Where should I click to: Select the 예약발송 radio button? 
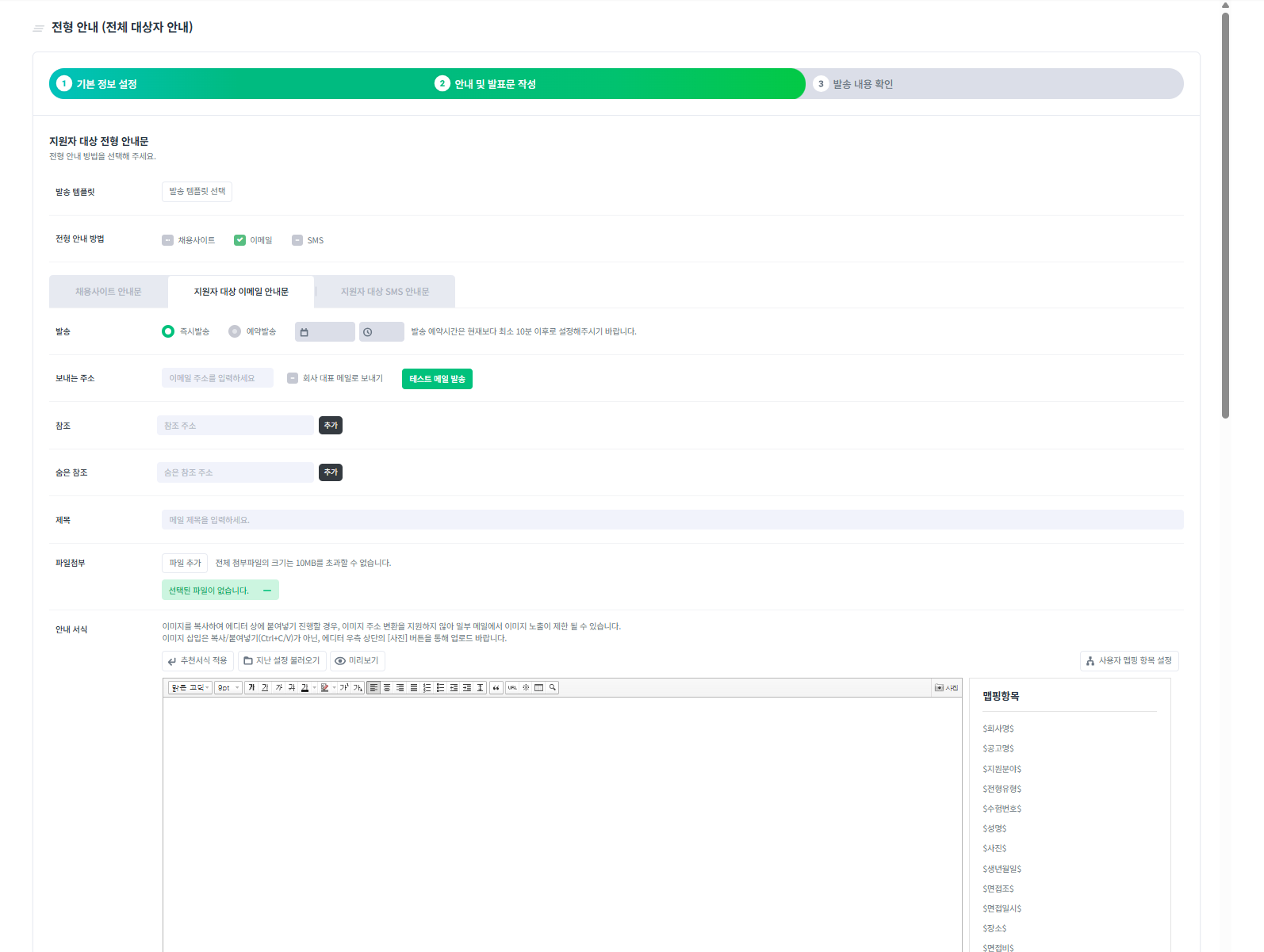pos(235,331)
